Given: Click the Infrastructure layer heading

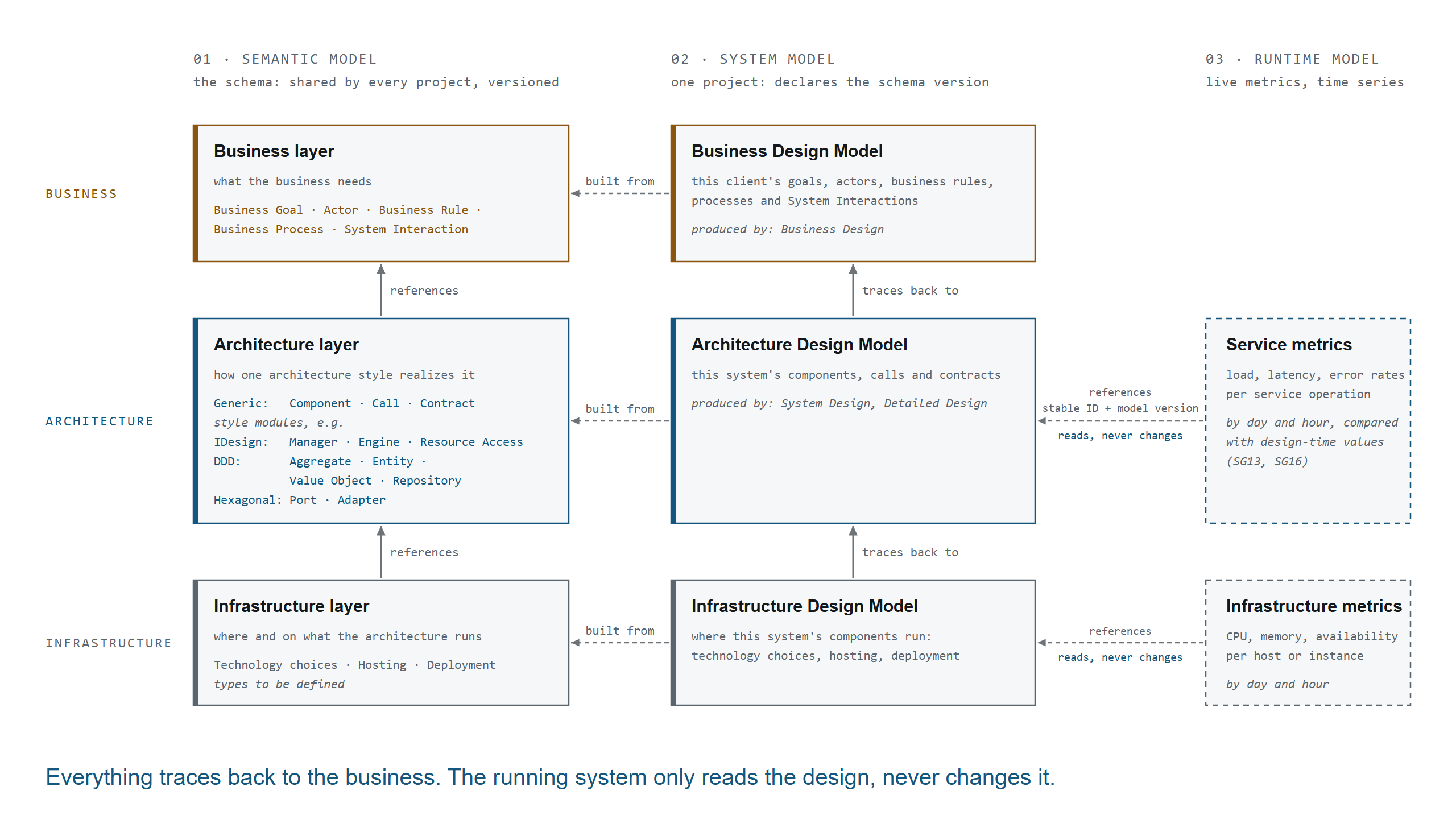Looking at the screenshot, I should click(291, 606).
